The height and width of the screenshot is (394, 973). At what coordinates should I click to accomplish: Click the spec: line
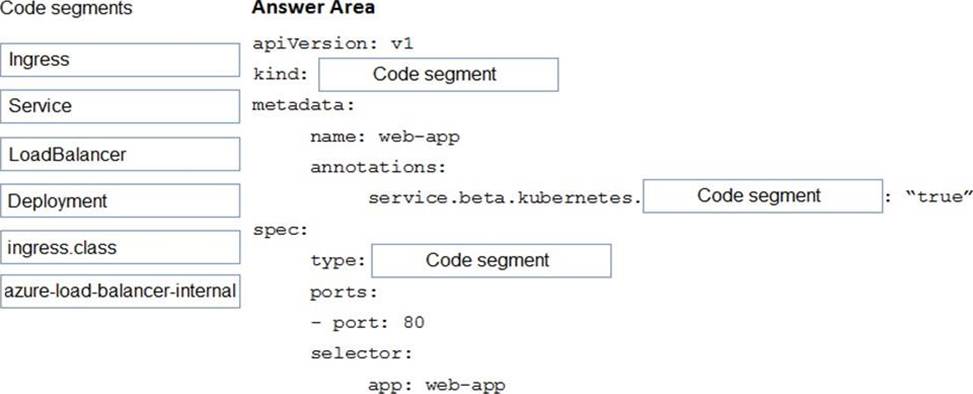click(280, 231)
